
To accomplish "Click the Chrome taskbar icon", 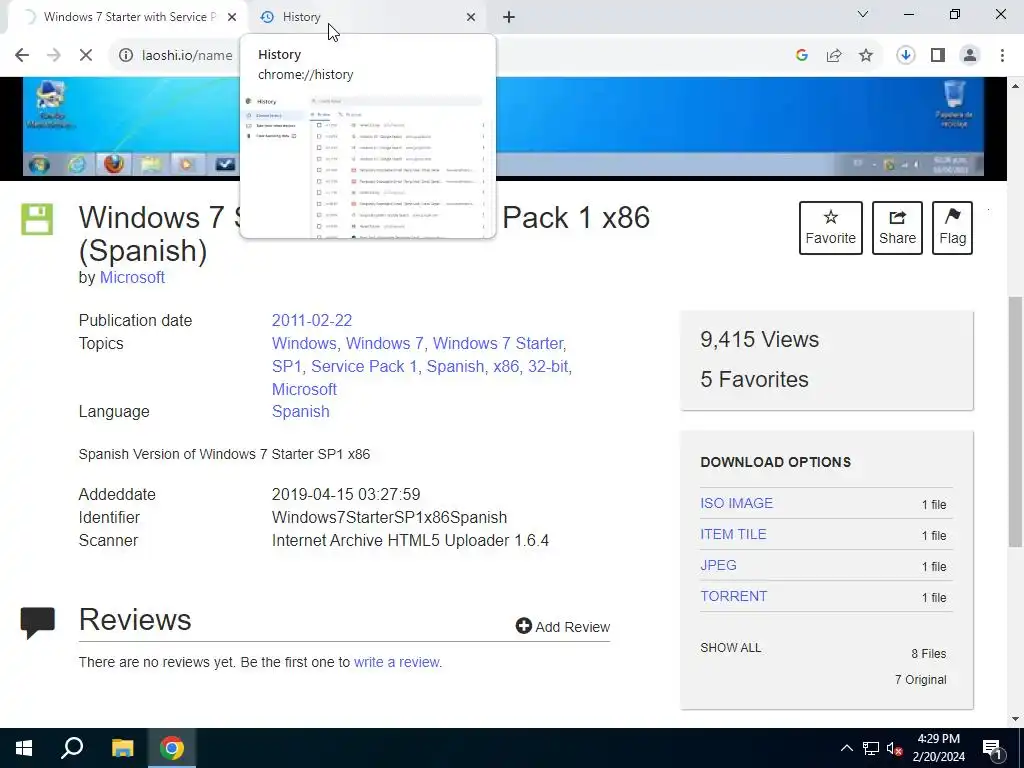I will tap(172, 748).
